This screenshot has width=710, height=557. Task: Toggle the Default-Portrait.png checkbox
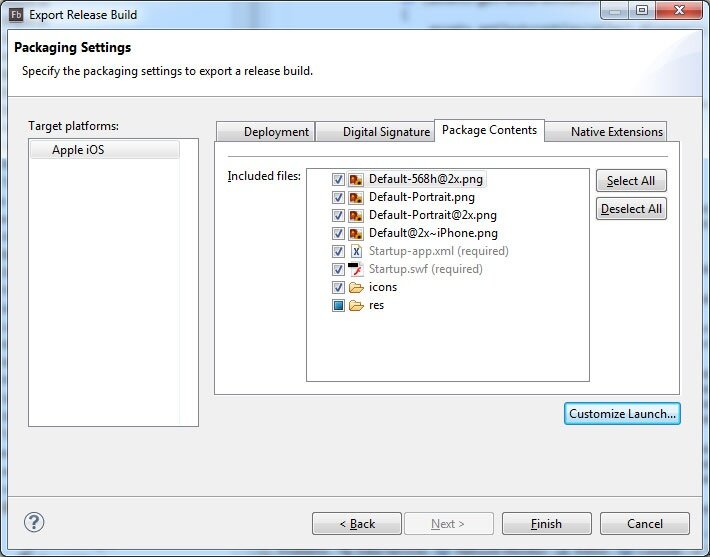click(338, 198)
